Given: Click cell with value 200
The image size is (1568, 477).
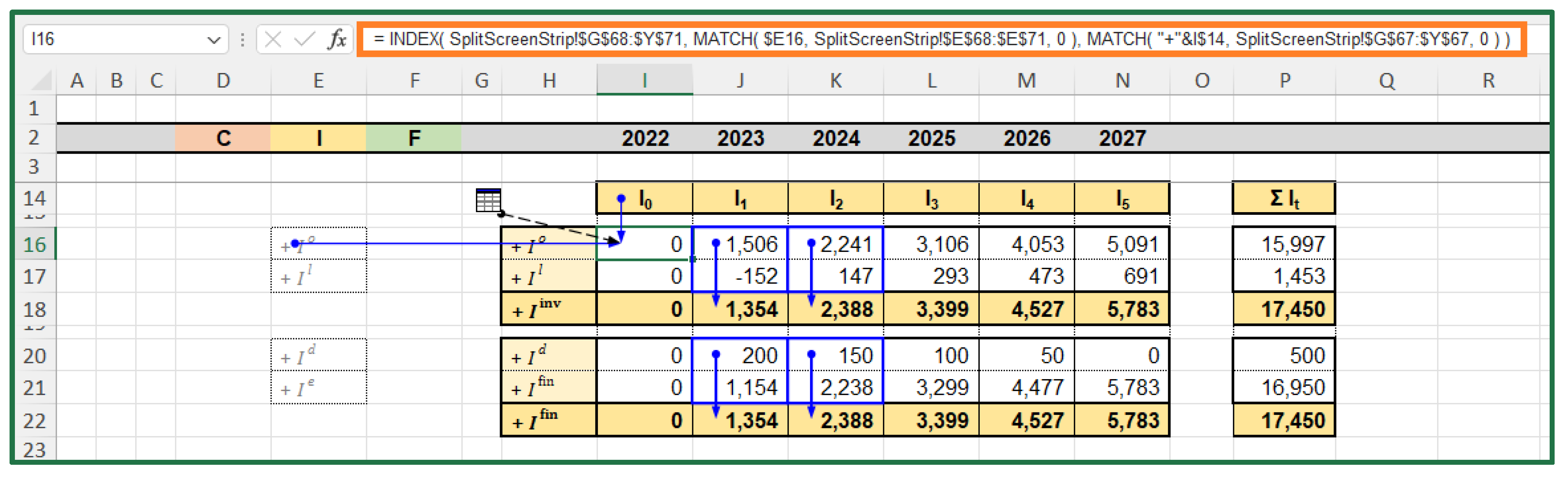Looking at the screenshot, I should click(x=740, y=355).
